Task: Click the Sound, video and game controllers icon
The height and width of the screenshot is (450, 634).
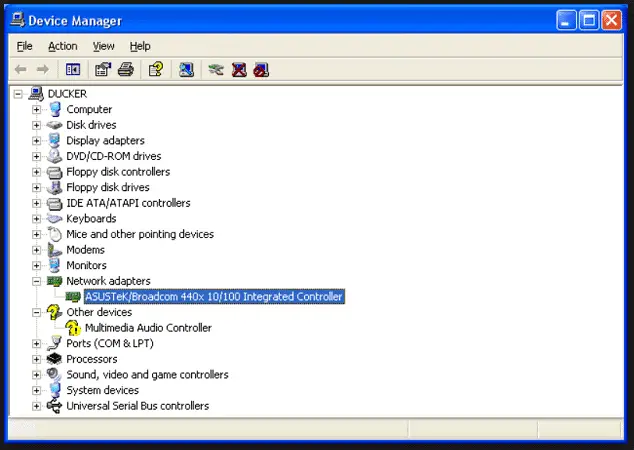Action: click(x=54, y=374)
